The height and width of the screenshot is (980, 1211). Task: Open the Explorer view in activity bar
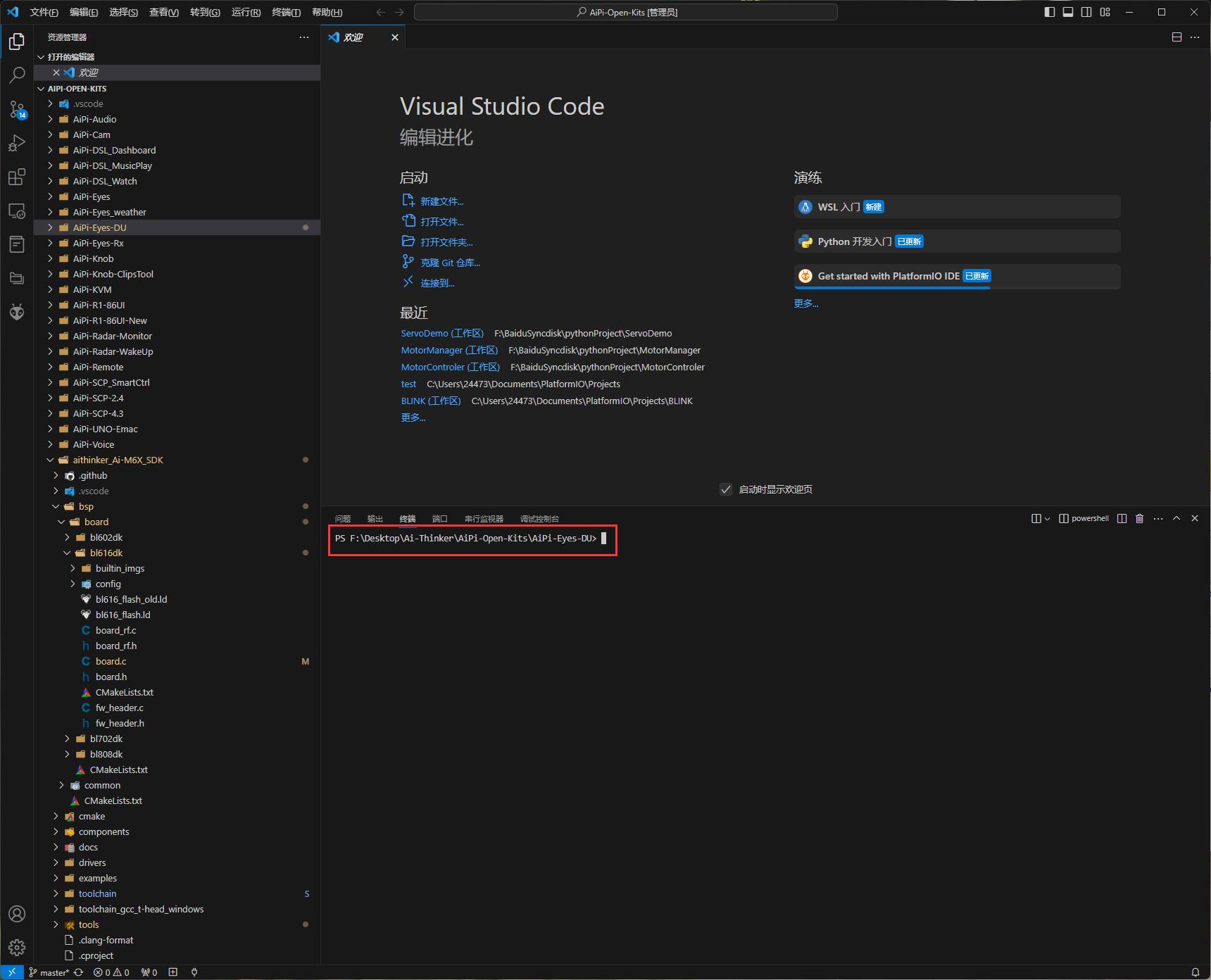coord(17,42)
